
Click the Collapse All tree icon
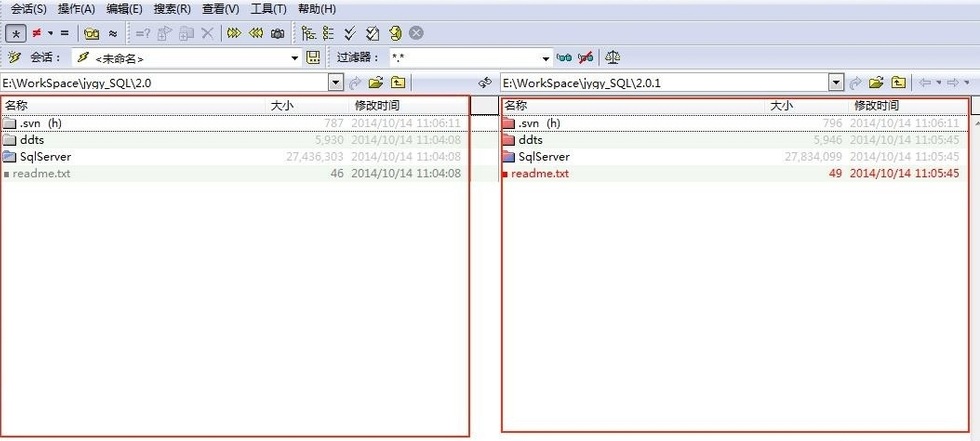[328, 33]
